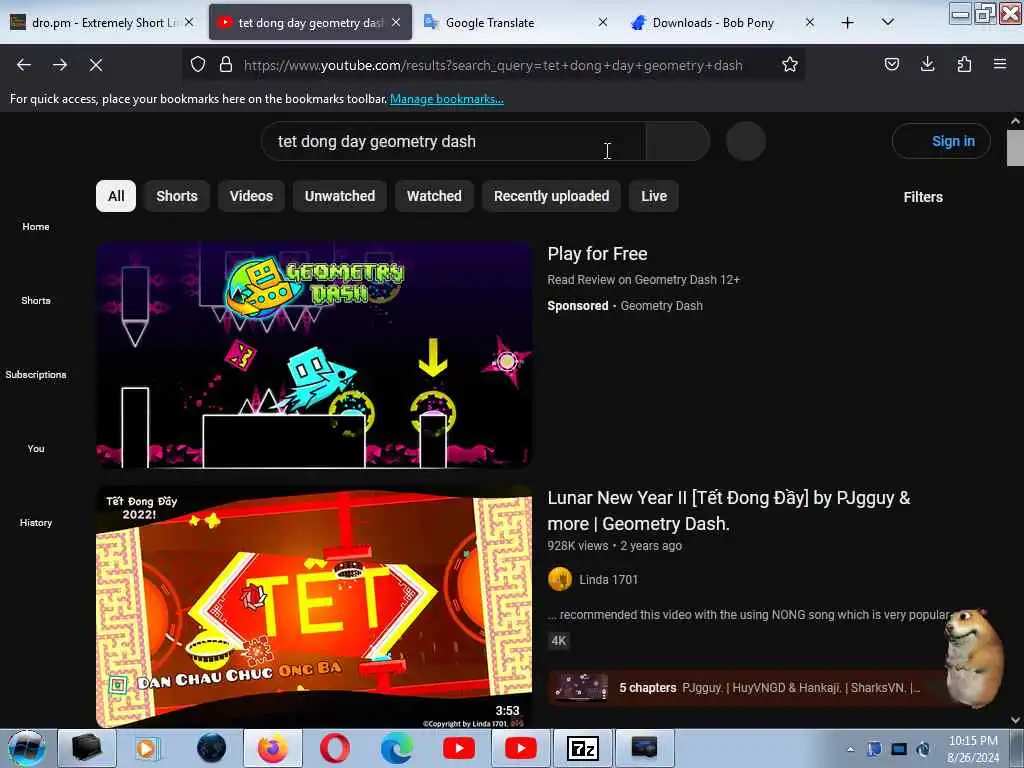
Task: Go forward with browser forward arrow
Action: [x=60, y=65]
